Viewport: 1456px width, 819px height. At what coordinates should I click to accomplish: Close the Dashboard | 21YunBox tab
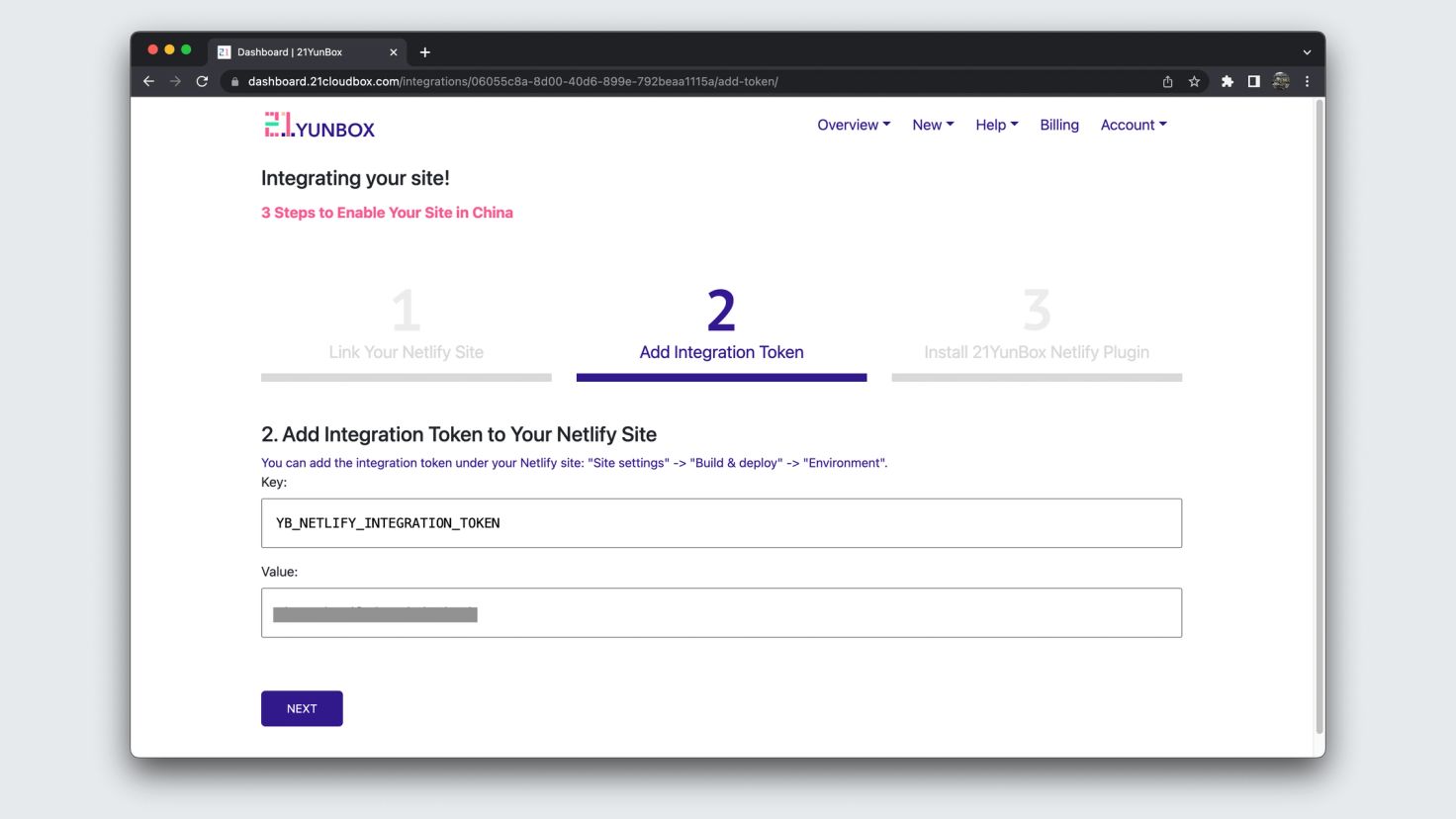(x=394, y=52)
